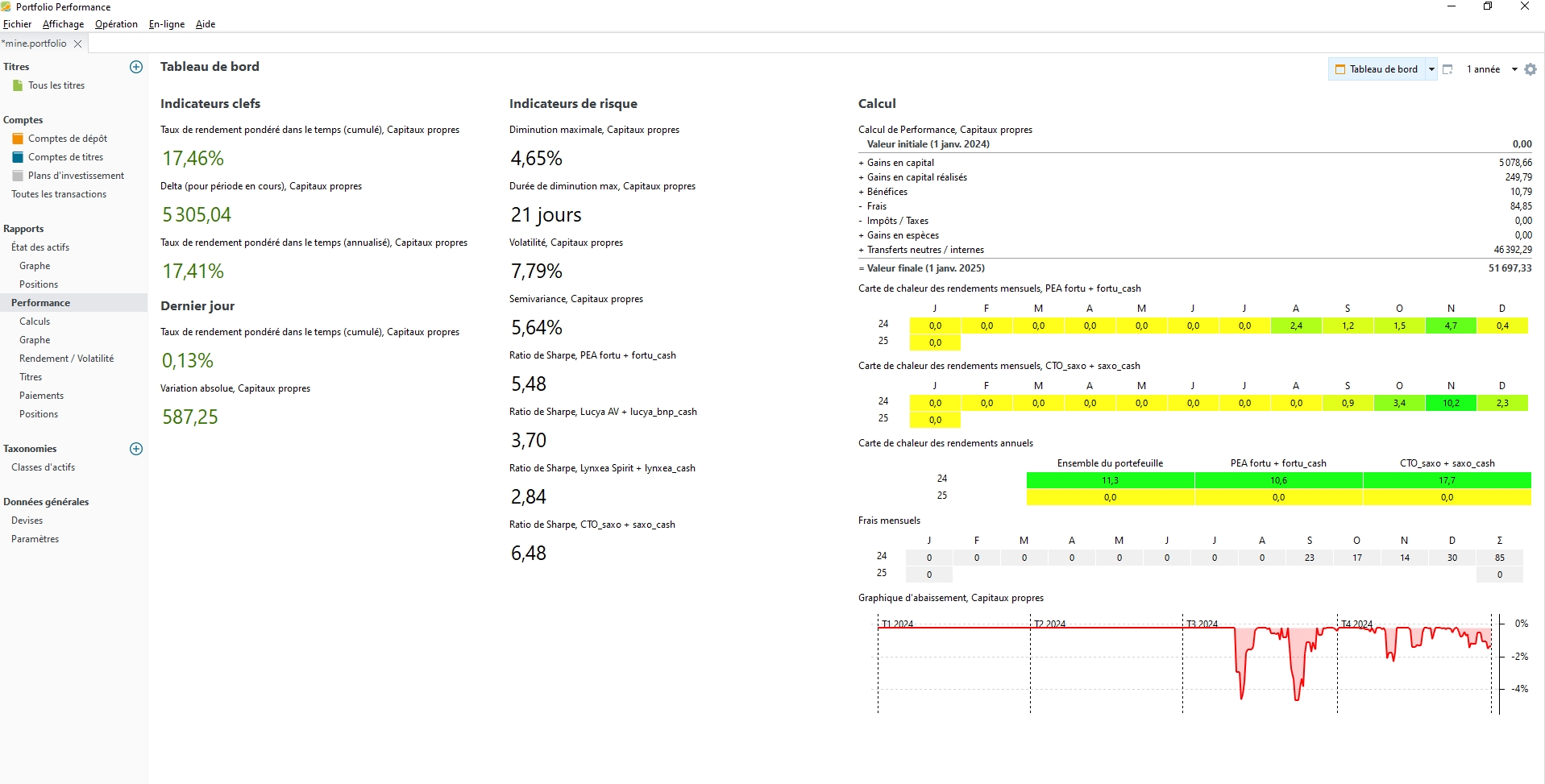Open Devises in Données générales

coord(27,521)
